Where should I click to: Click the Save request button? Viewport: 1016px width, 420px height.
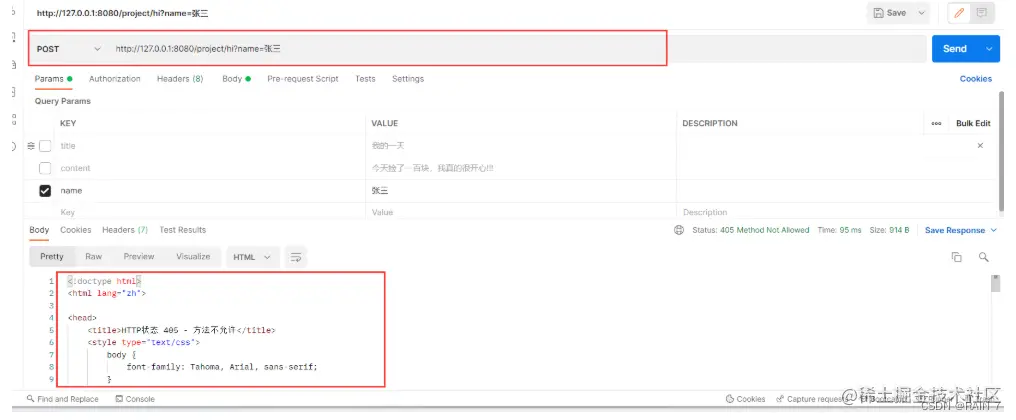pyautogui.click(x=890, y=13)
